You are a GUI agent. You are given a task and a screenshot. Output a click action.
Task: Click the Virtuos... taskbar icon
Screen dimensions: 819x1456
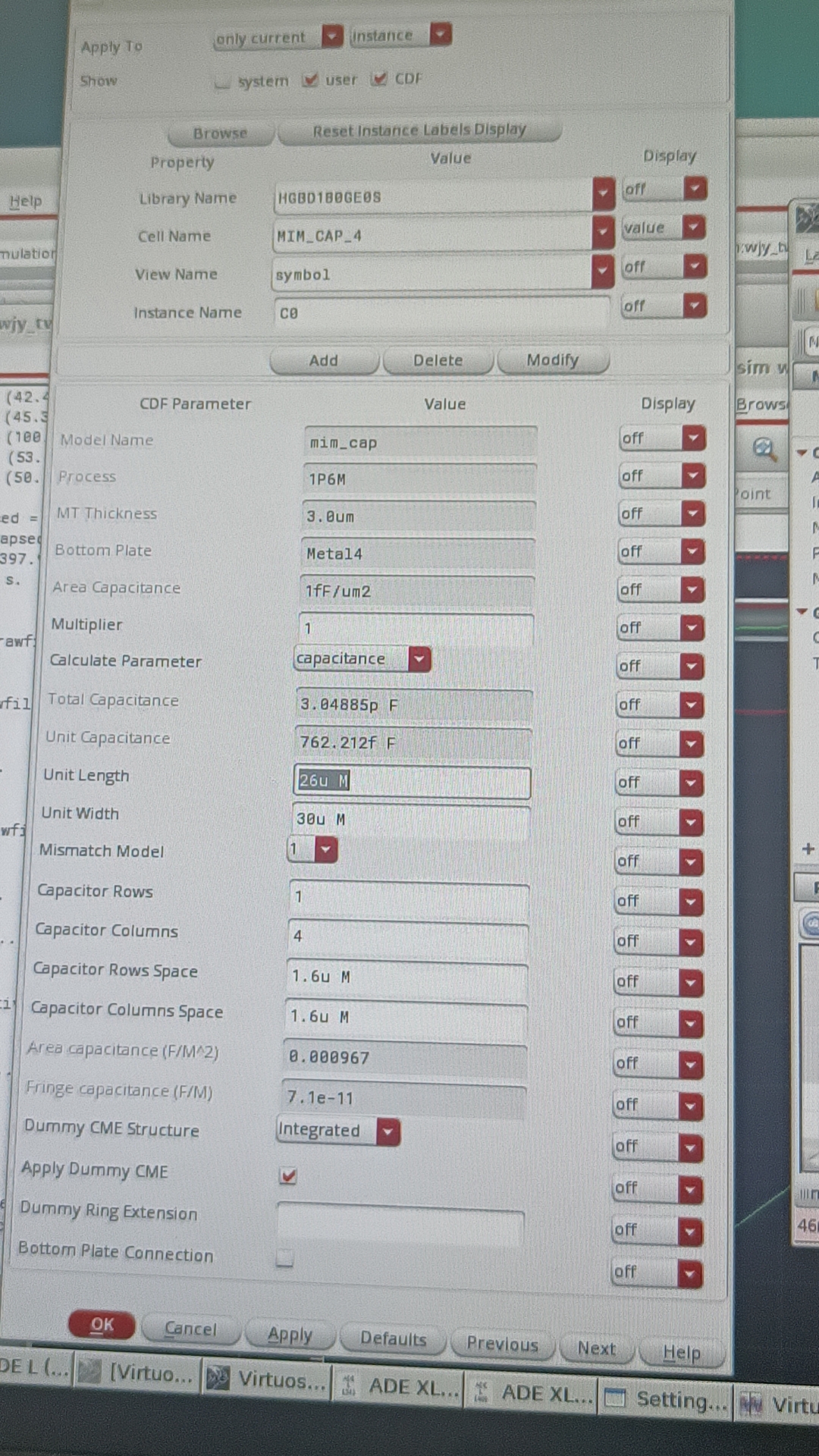[x=218, y=1378]
